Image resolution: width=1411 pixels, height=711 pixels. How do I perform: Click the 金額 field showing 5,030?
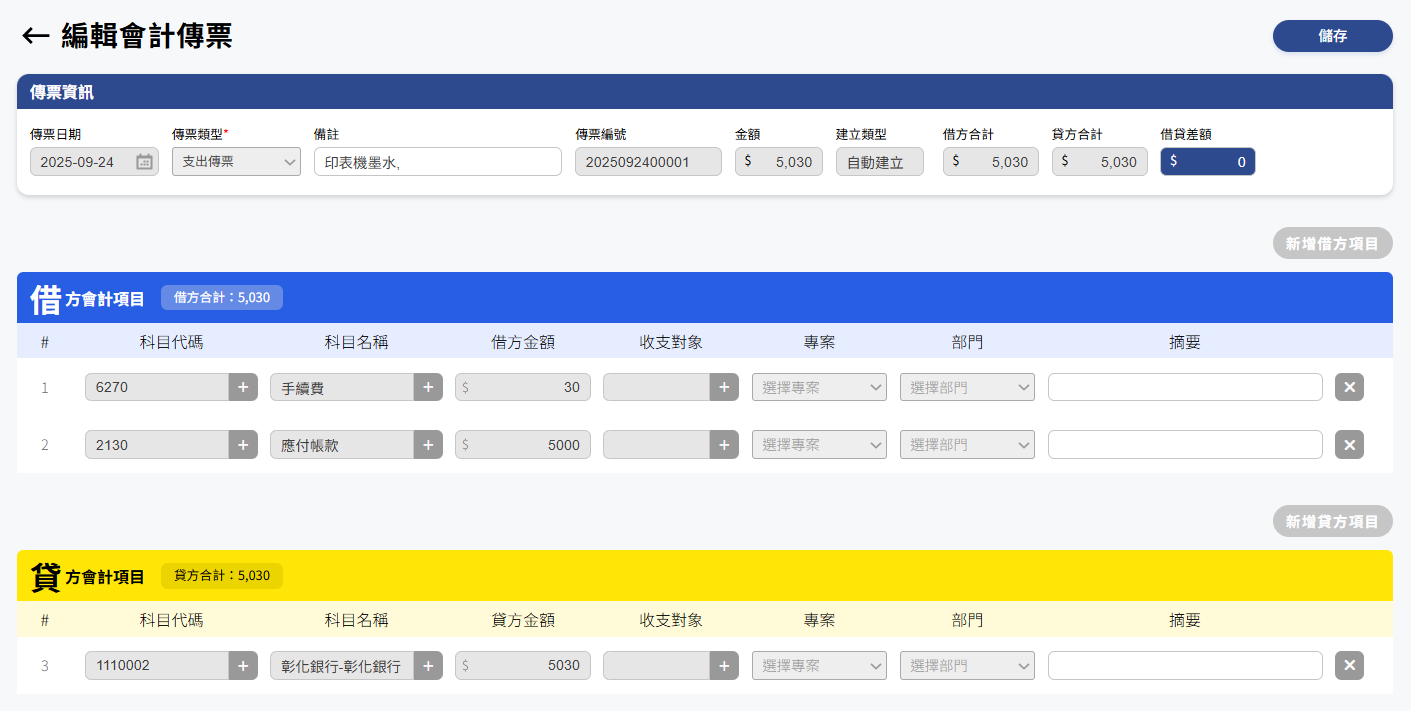pyautogui.click(x=779, y=162)
